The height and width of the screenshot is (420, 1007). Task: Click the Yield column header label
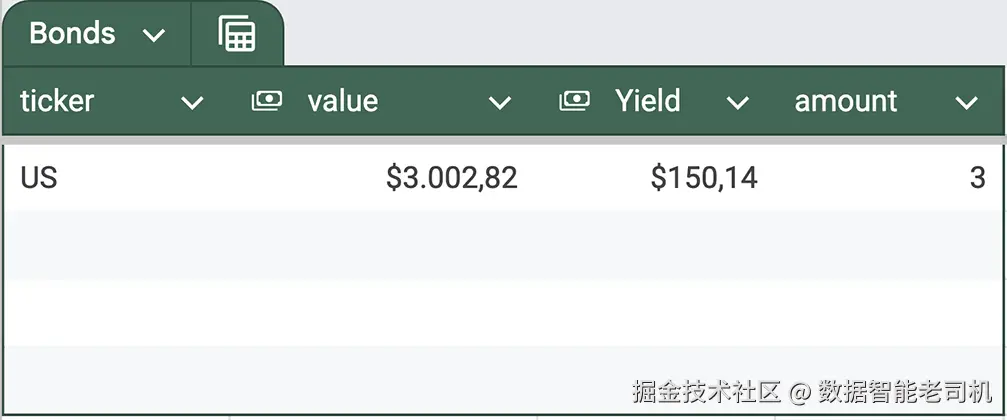[647, 101]
